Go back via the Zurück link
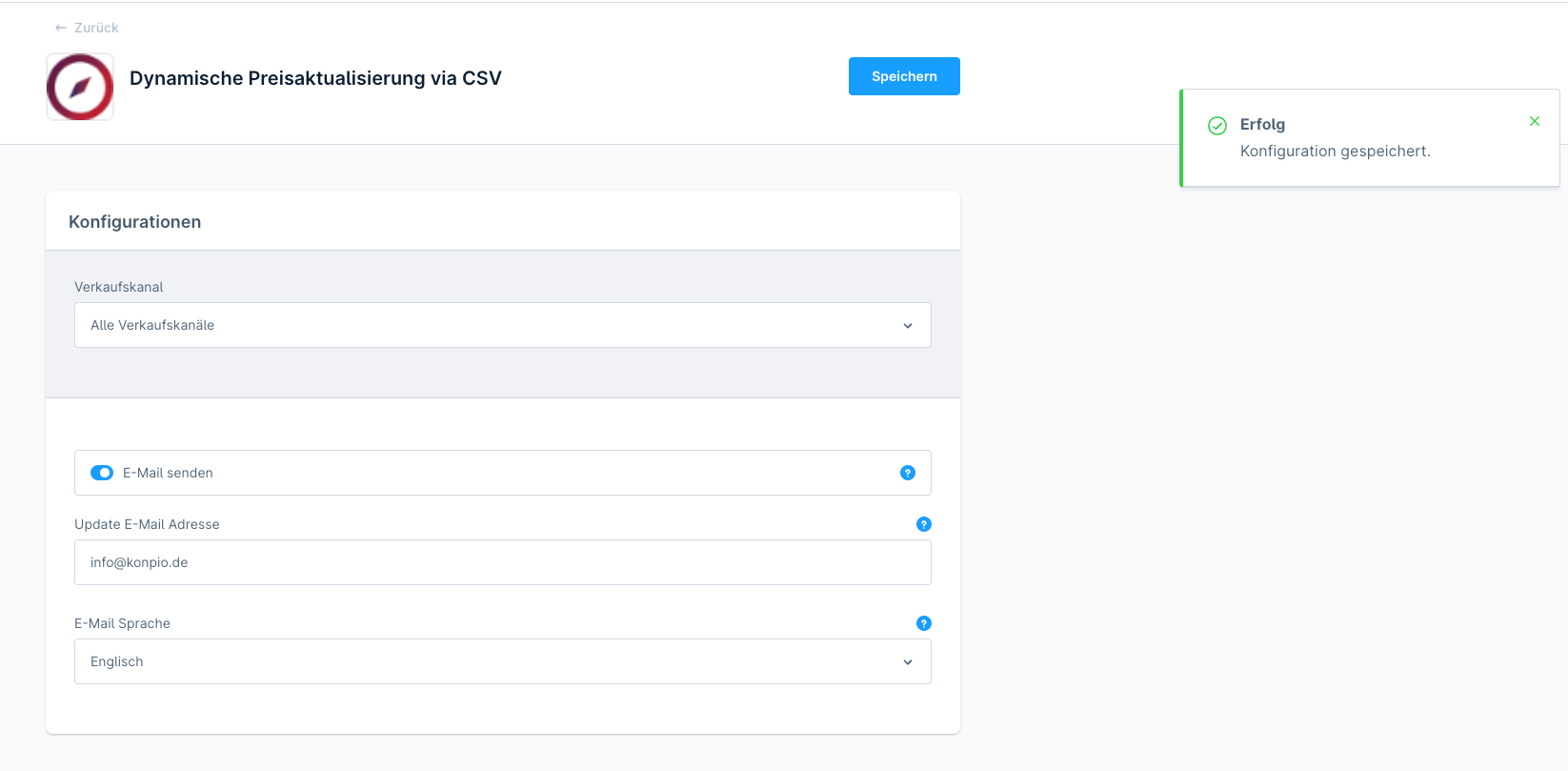The width and height of the screenshot is (1568, 771). 87,28
